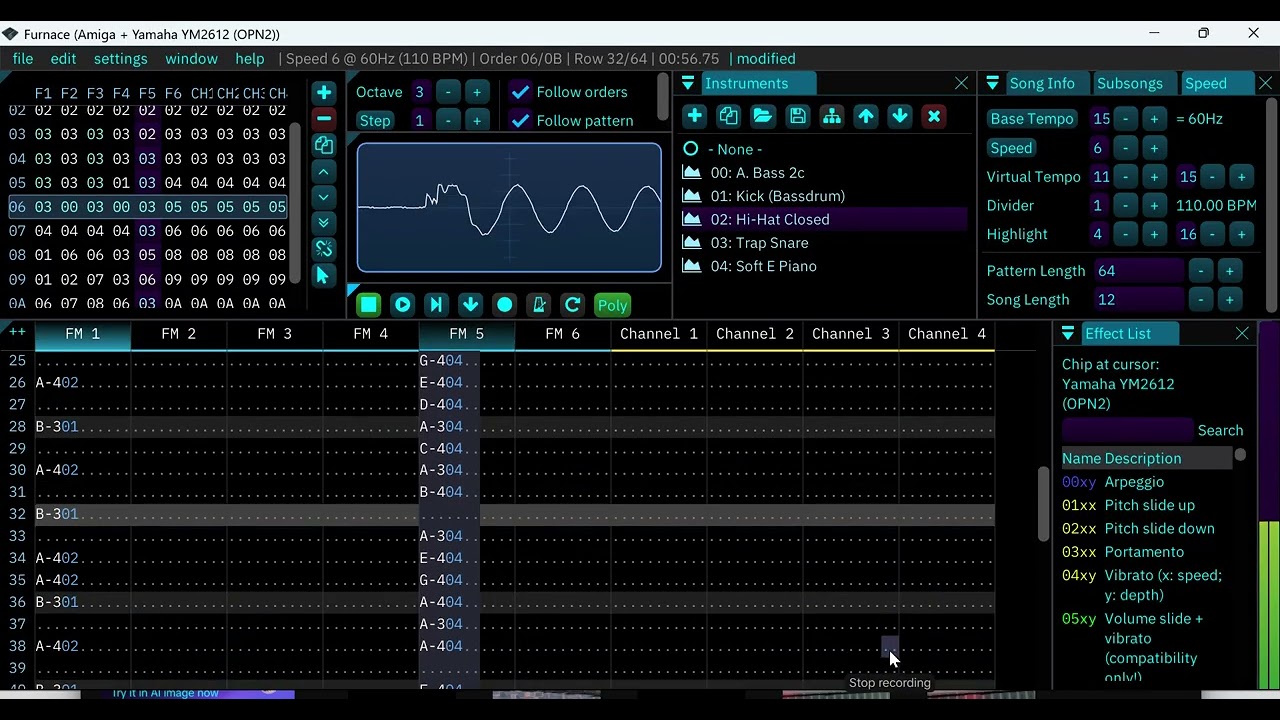Duplicate the order with copy icon

[323, 145]
